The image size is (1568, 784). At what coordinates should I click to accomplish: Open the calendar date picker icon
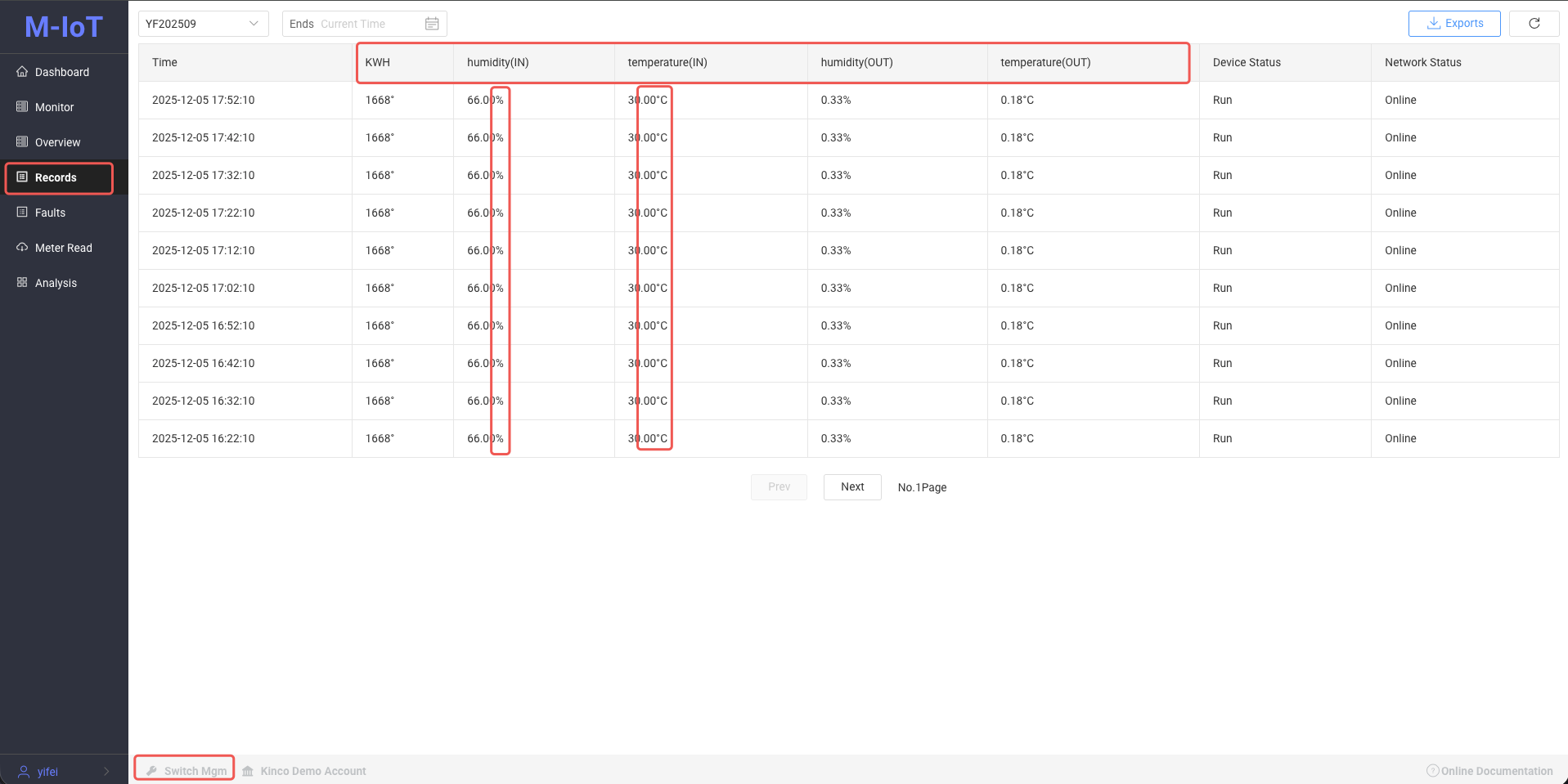tap(432, 24)
